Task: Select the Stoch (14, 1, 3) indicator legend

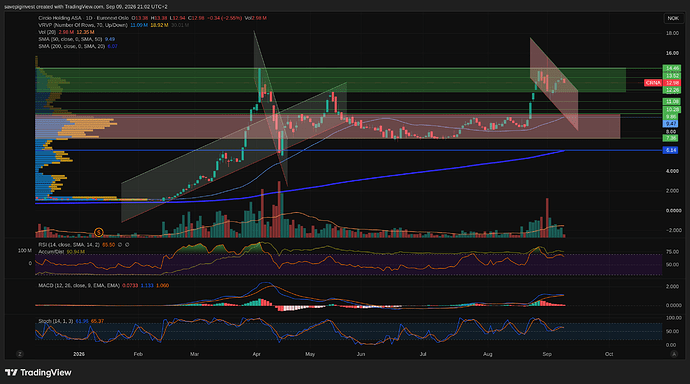Action: coord(55,321)
